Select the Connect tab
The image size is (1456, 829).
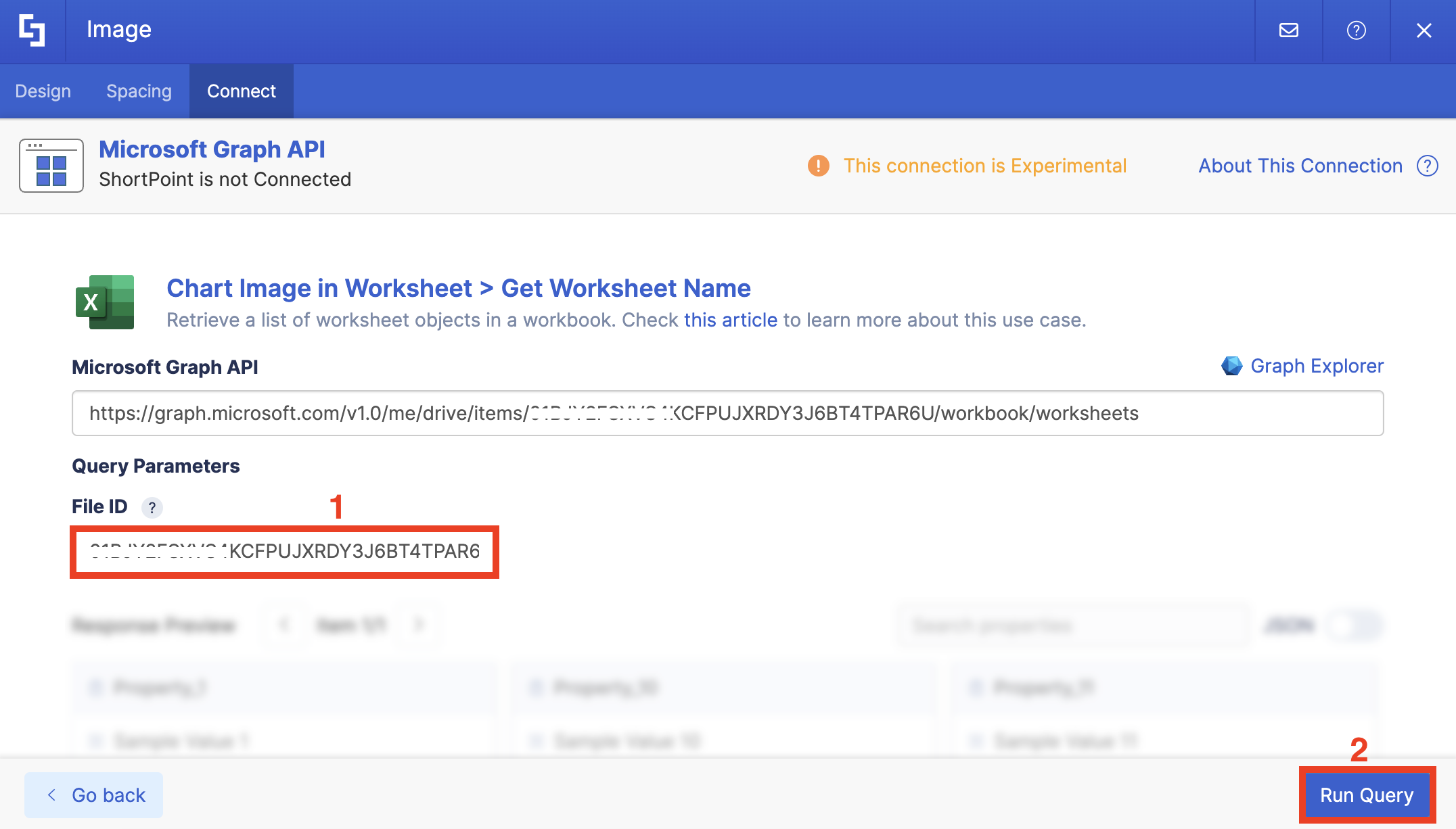pos(242,91)
